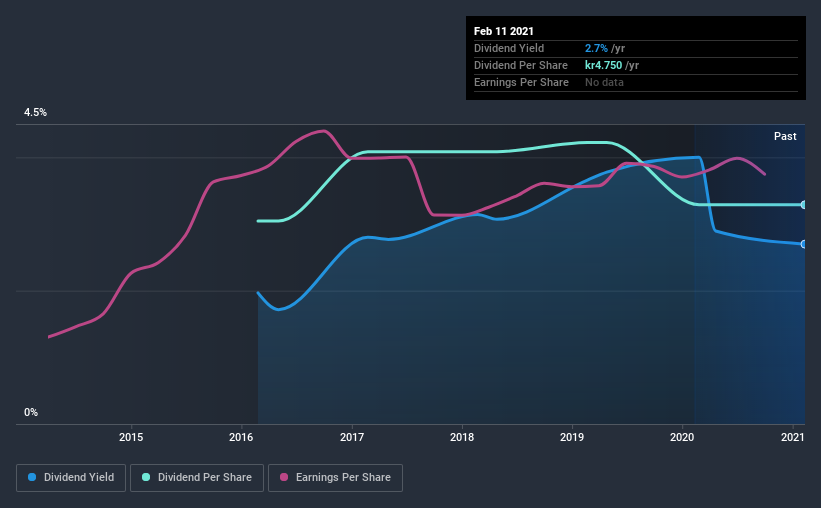Click the Dividend Per Share line end marker
The width and height of the screenshot is (821, 508).
click(x=803, y=205)
